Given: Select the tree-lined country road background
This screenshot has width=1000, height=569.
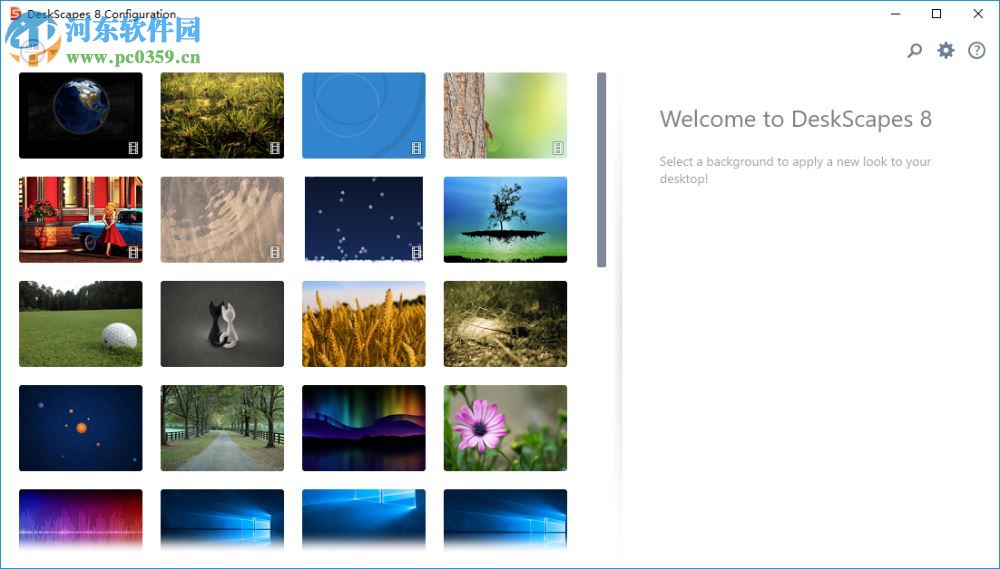Looking at the screenshot, I should (222, 428).
